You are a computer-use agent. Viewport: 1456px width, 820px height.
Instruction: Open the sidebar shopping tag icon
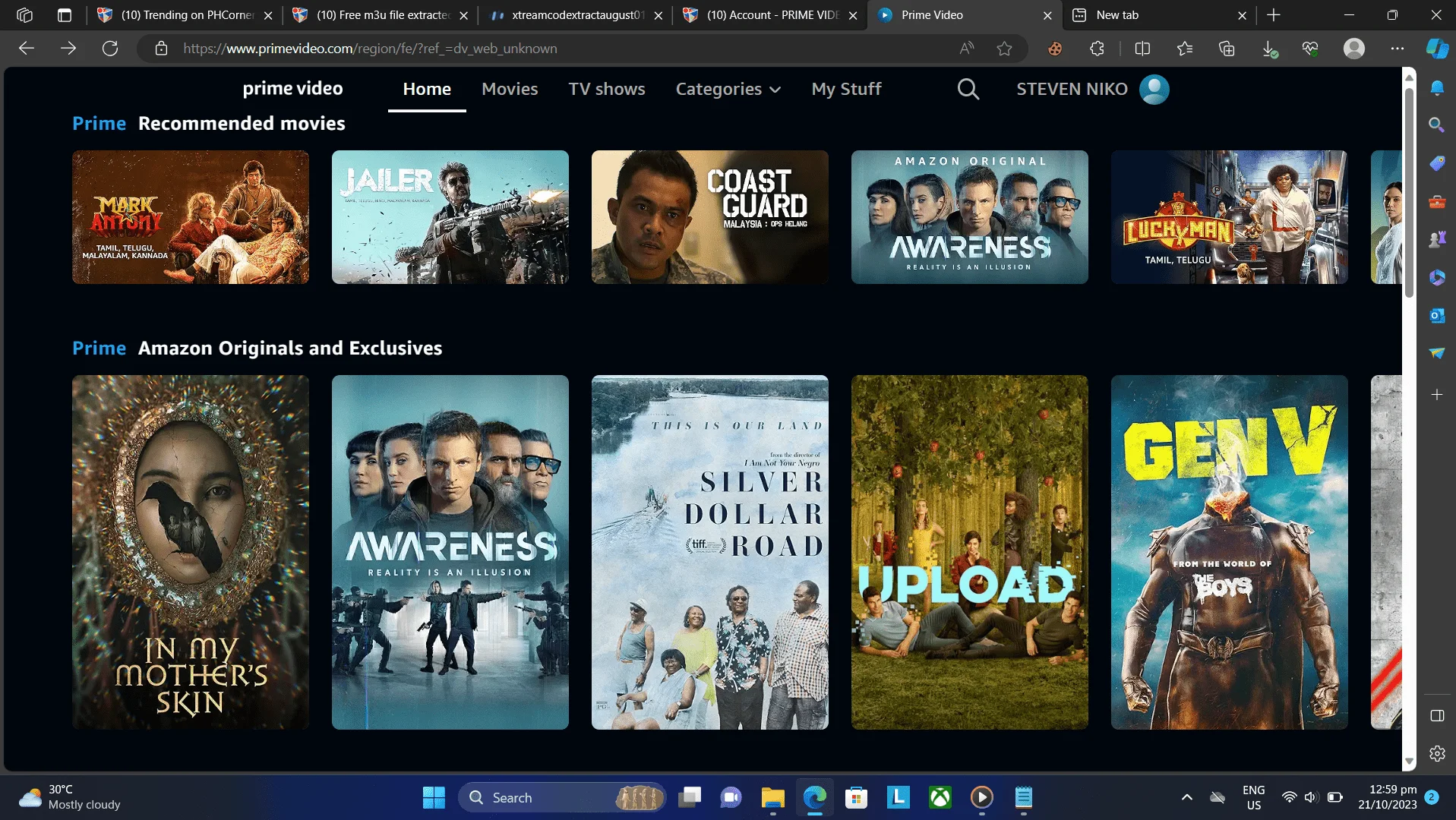click(x=1437, y=163)
